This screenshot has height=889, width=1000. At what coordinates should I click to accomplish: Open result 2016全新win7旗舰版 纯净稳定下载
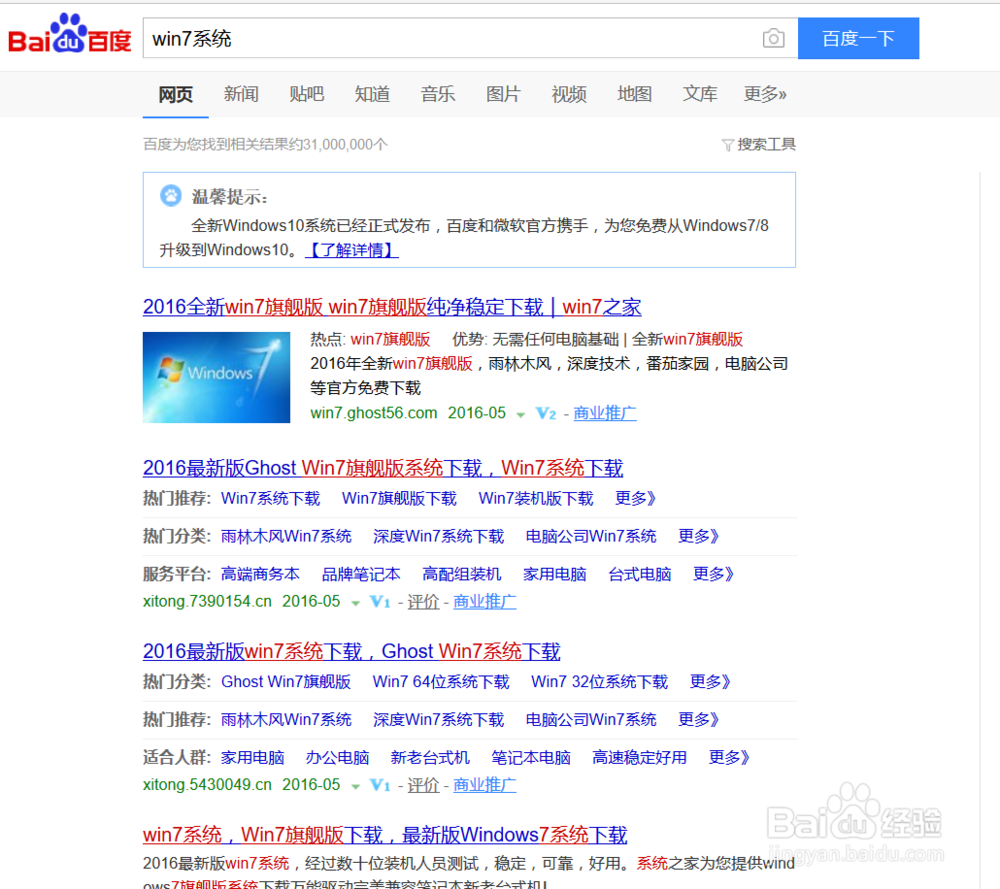coord(392,307)
